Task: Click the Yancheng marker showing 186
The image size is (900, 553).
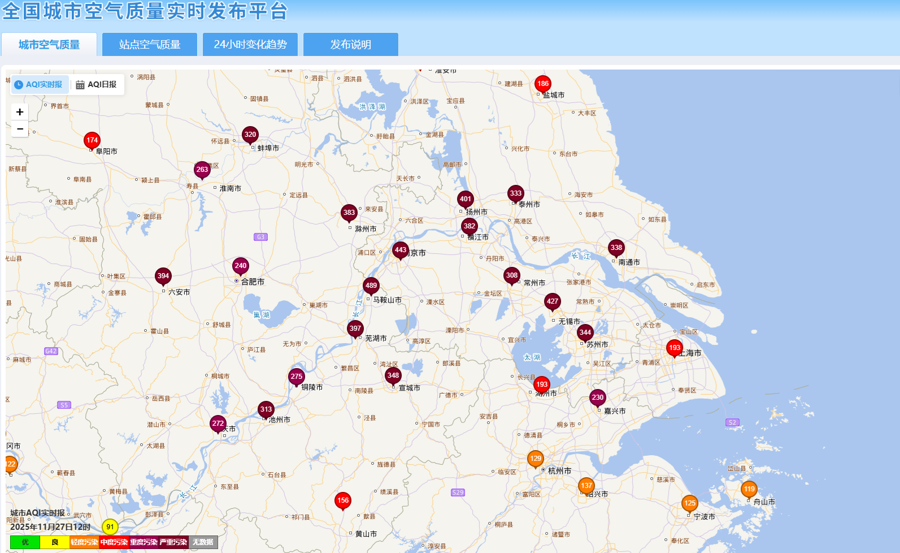Action: [x=542, y=84]
